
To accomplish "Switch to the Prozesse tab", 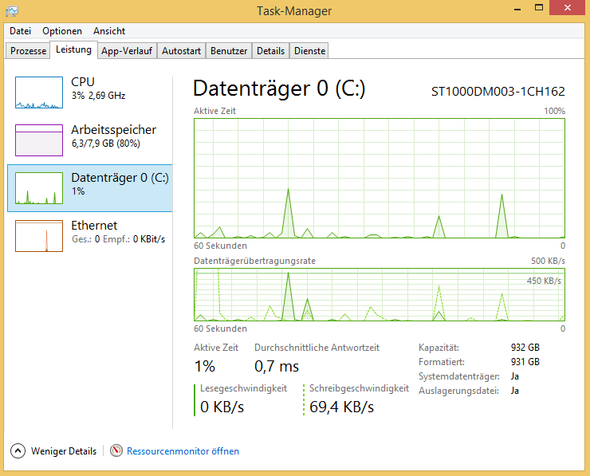I will pyautogui.click(x=28, y=51).
